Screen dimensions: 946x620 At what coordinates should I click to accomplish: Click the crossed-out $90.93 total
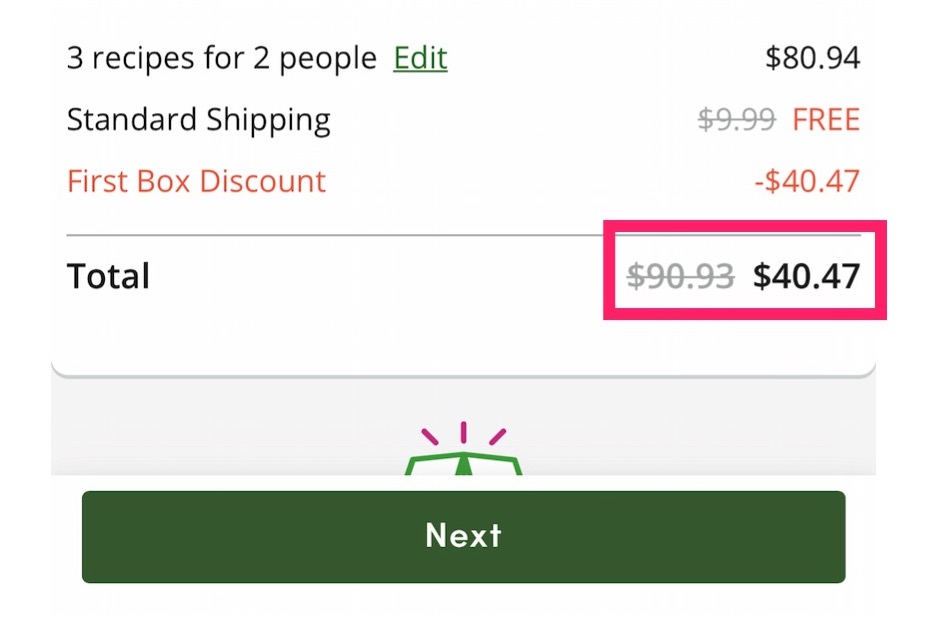(x=680, y=275)
